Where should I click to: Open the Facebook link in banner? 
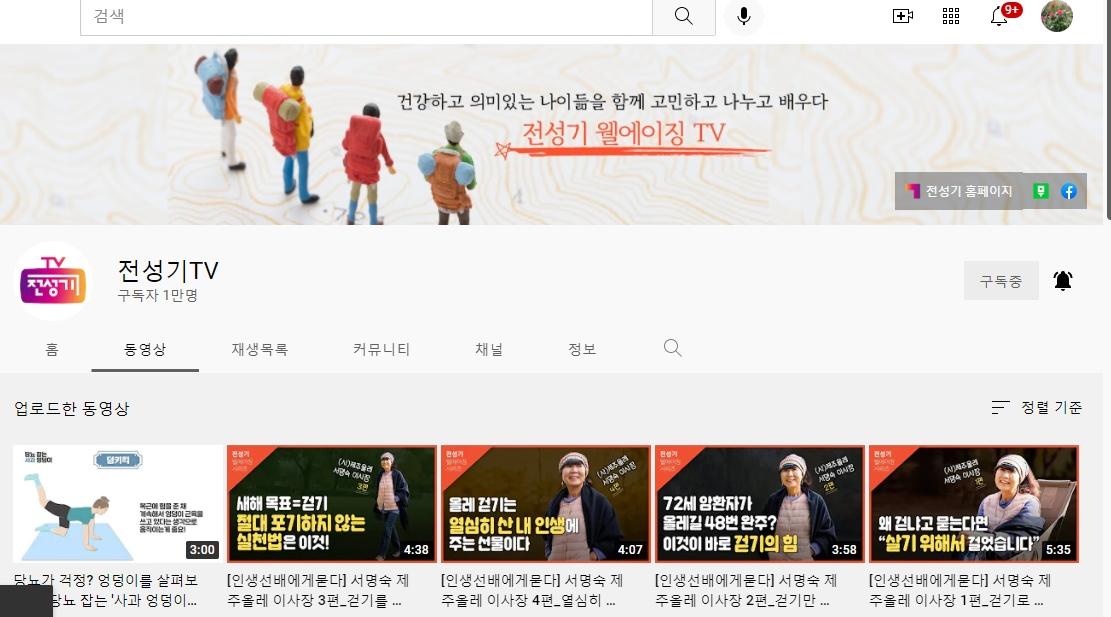point(1068,191)
